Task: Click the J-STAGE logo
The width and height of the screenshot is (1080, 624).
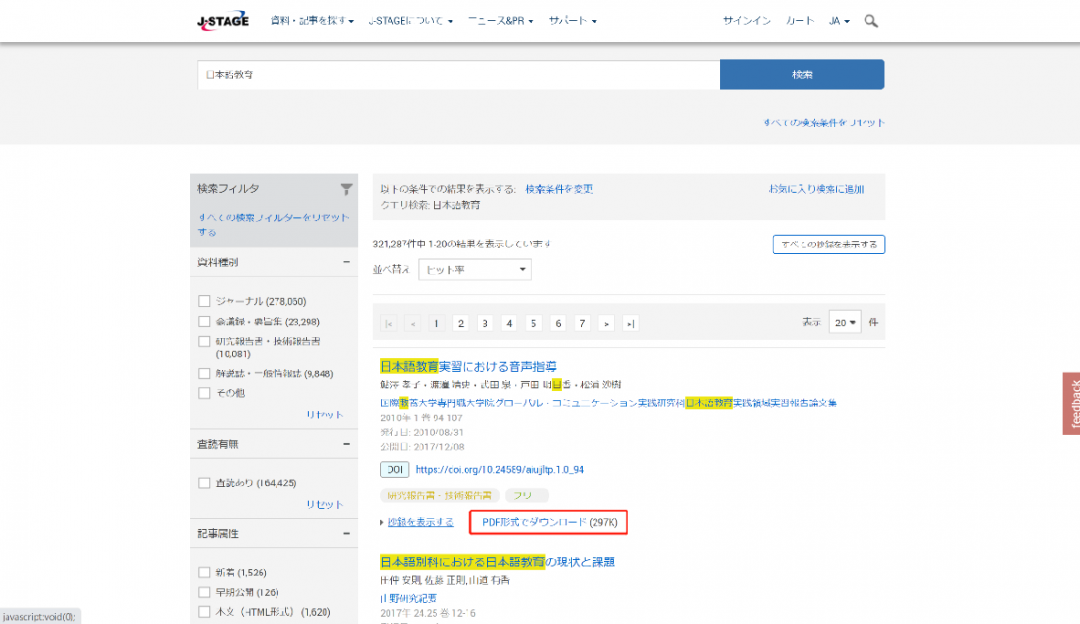Action: click(222, 20)
